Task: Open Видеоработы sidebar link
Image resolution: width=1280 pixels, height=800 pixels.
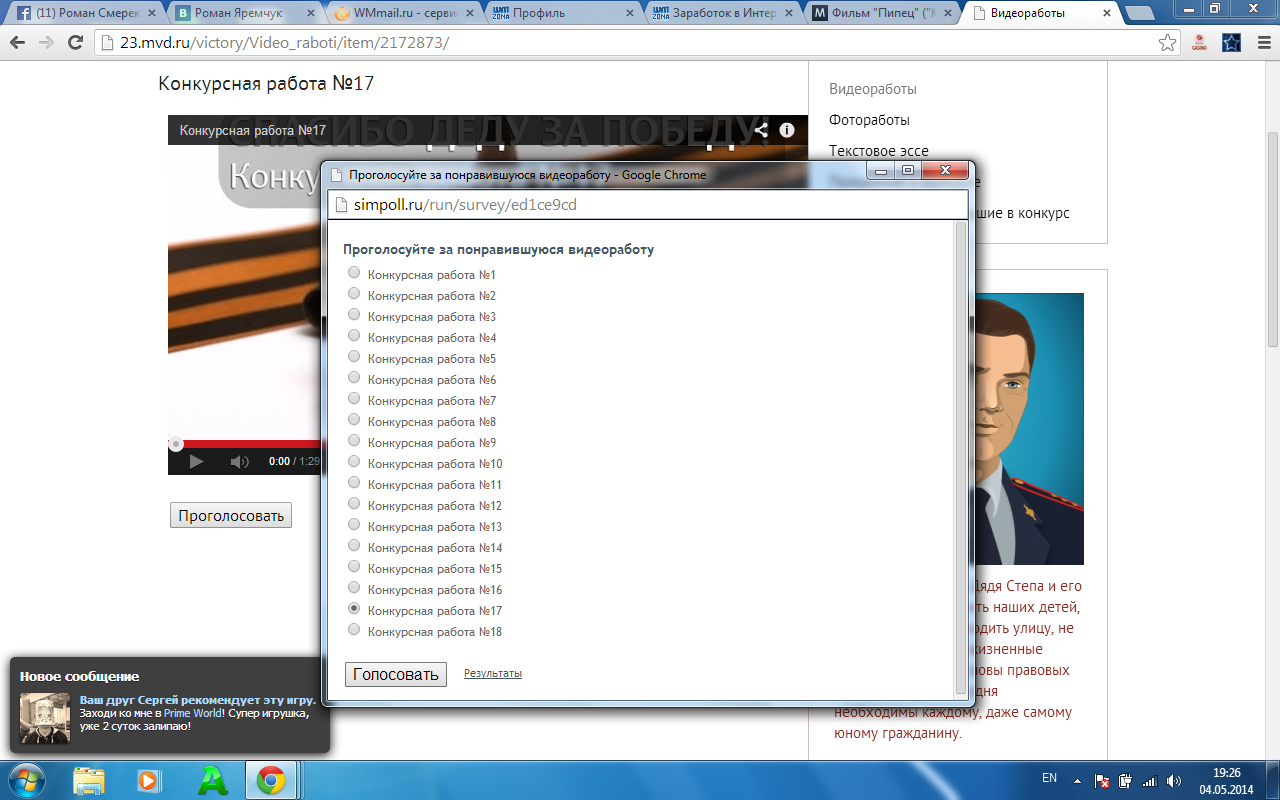Action: click(873, 89)
